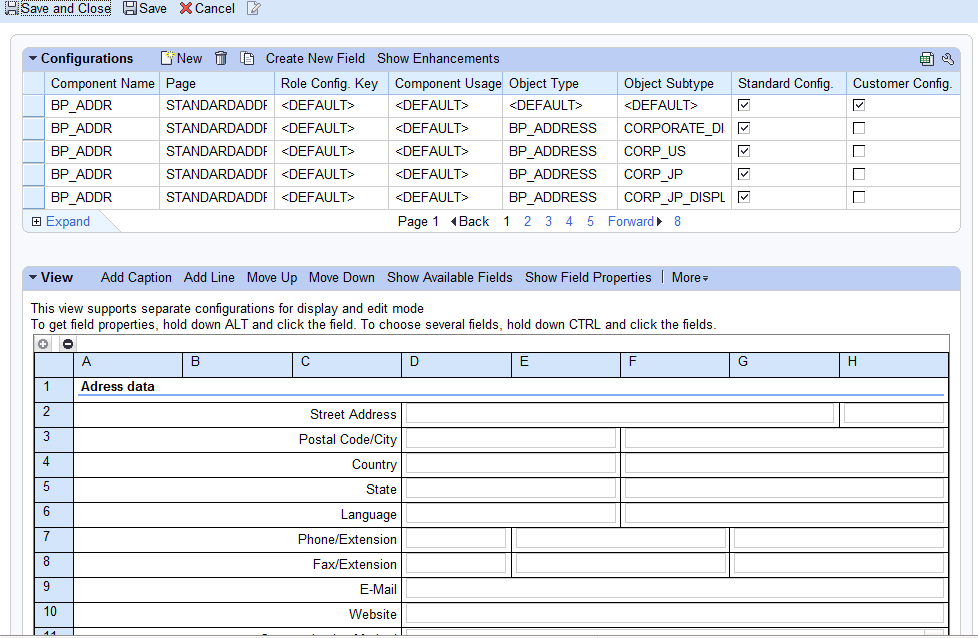The width and height of the screenshot is (978, 638).
Task: Toggle Standard Config. checkbox for CORP_JP row
Action: coord(744,174)
